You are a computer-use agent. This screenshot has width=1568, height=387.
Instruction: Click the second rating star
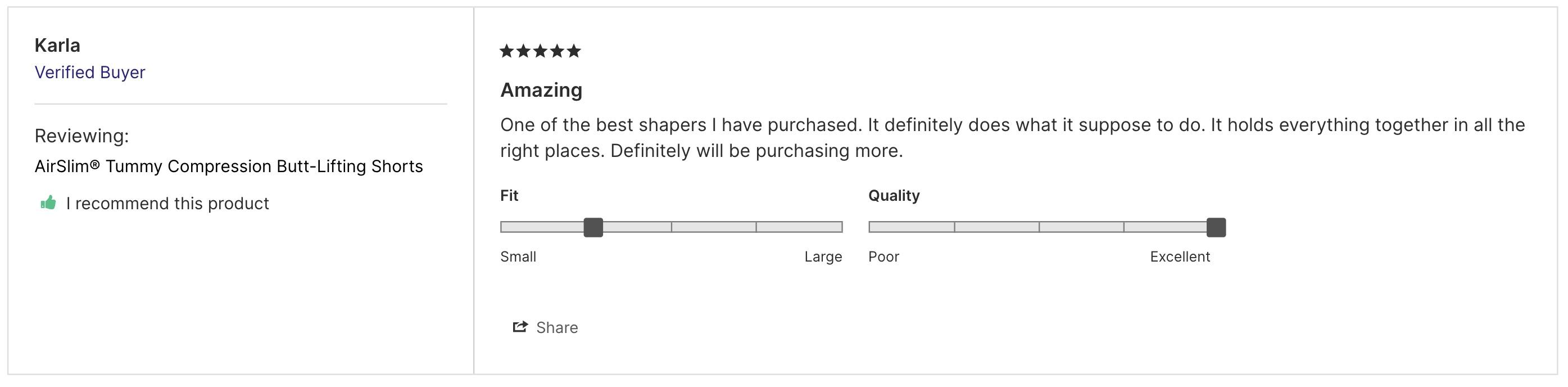[x=523, y=51]
